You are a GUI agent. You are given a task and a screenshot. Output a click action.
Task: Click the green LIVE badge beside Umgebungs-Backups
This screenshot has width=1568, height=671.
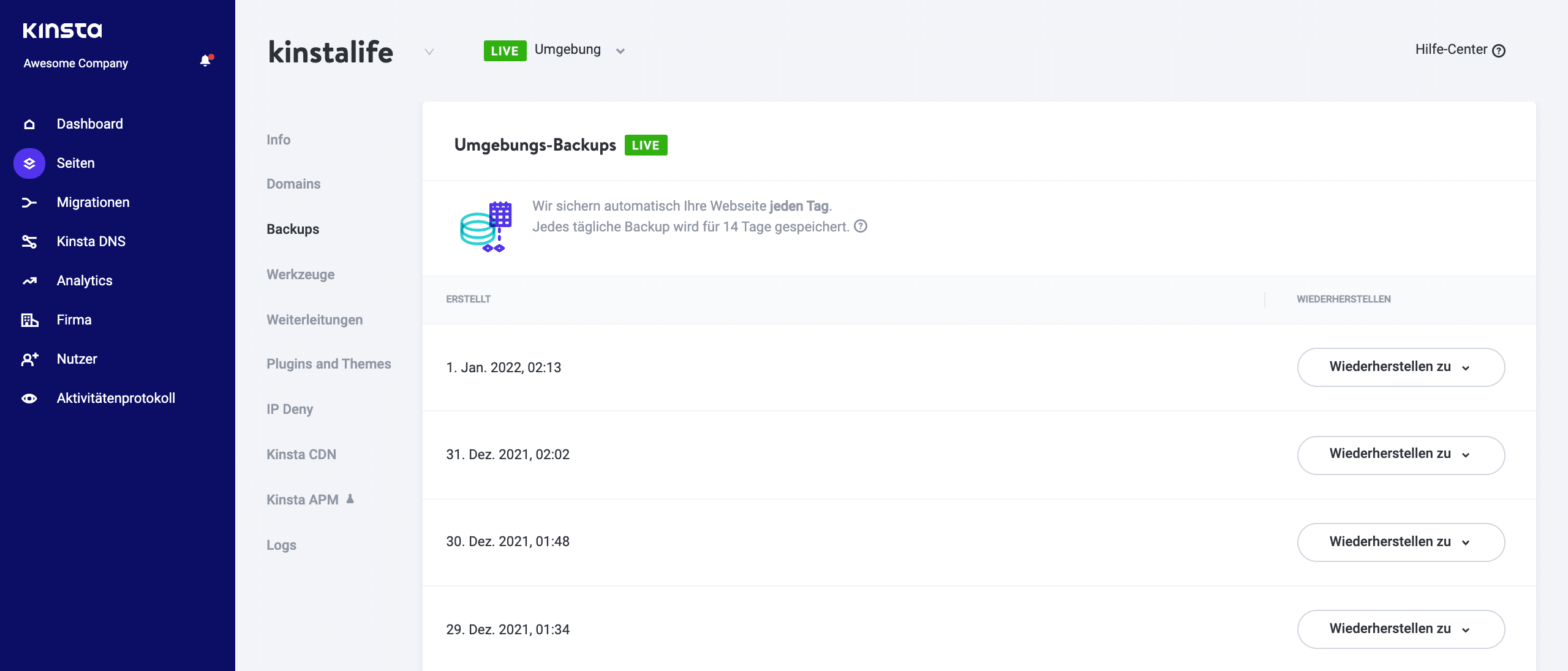646,145
